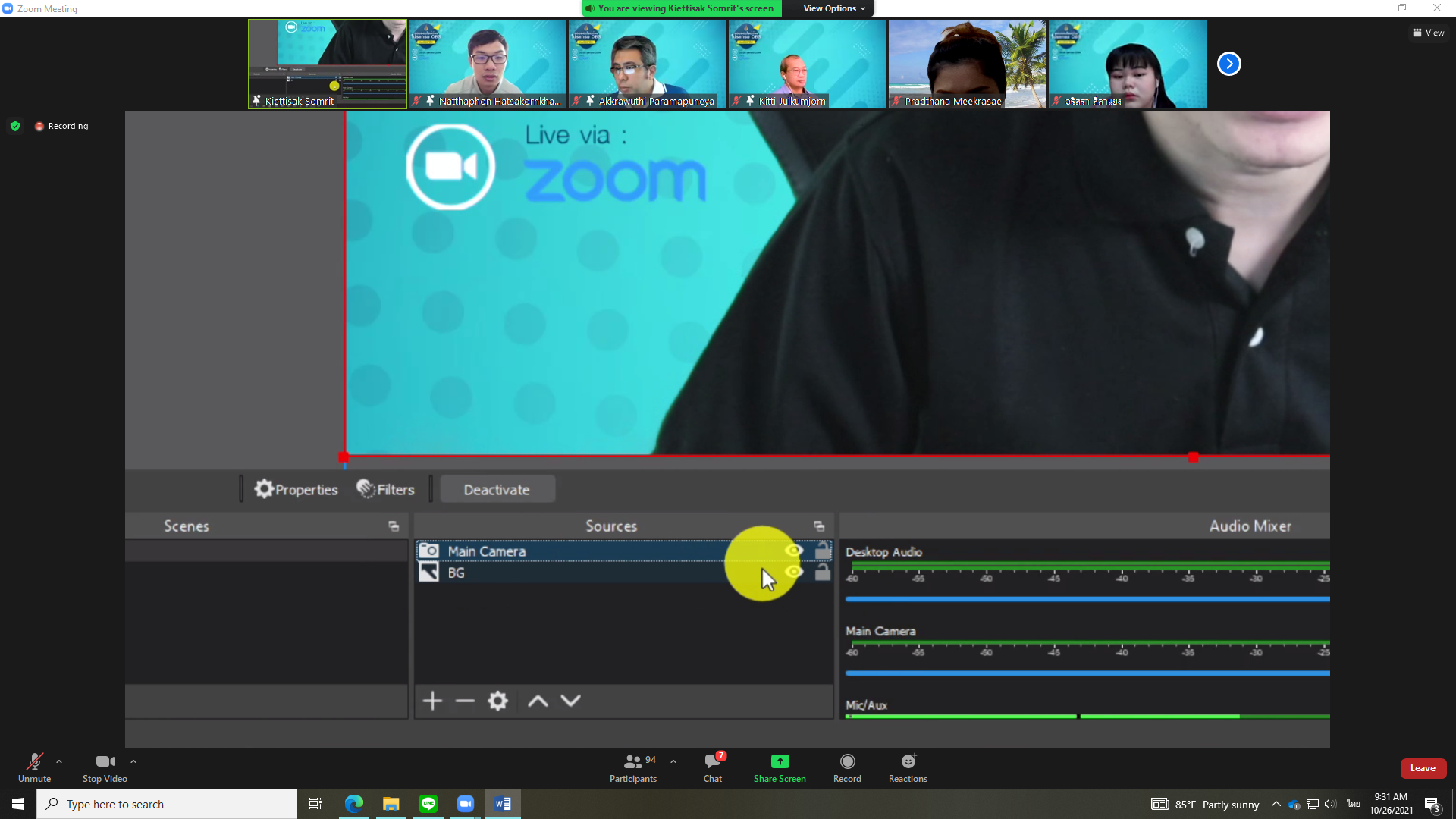Open source properties gear icon
Image resolution: width=1456 pixels, height=819 pixels.
pyautogui.click(x=497, y=701)
